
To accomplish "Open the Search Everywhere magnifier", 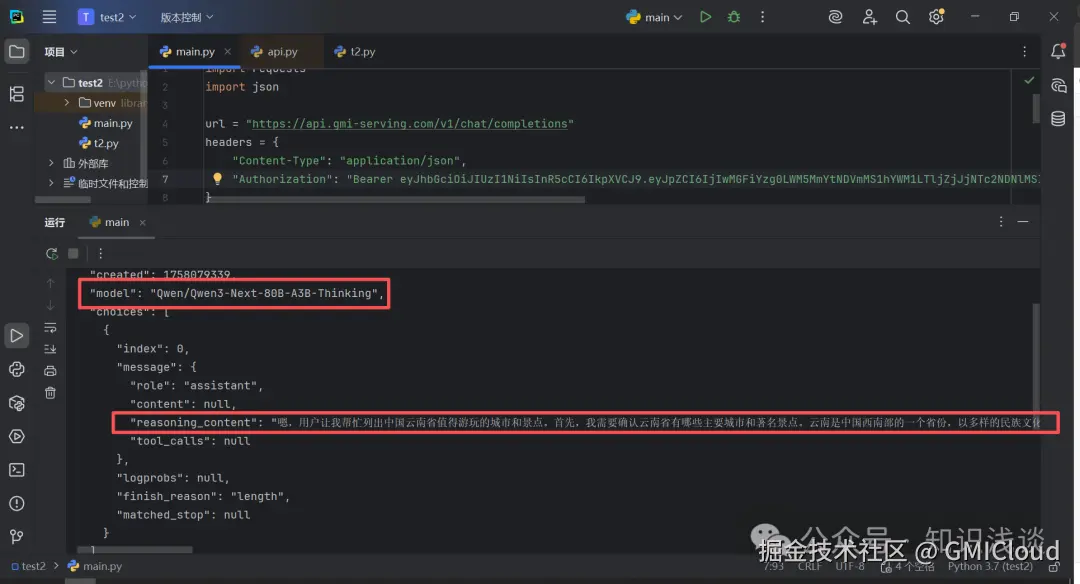I will (902, 17).
